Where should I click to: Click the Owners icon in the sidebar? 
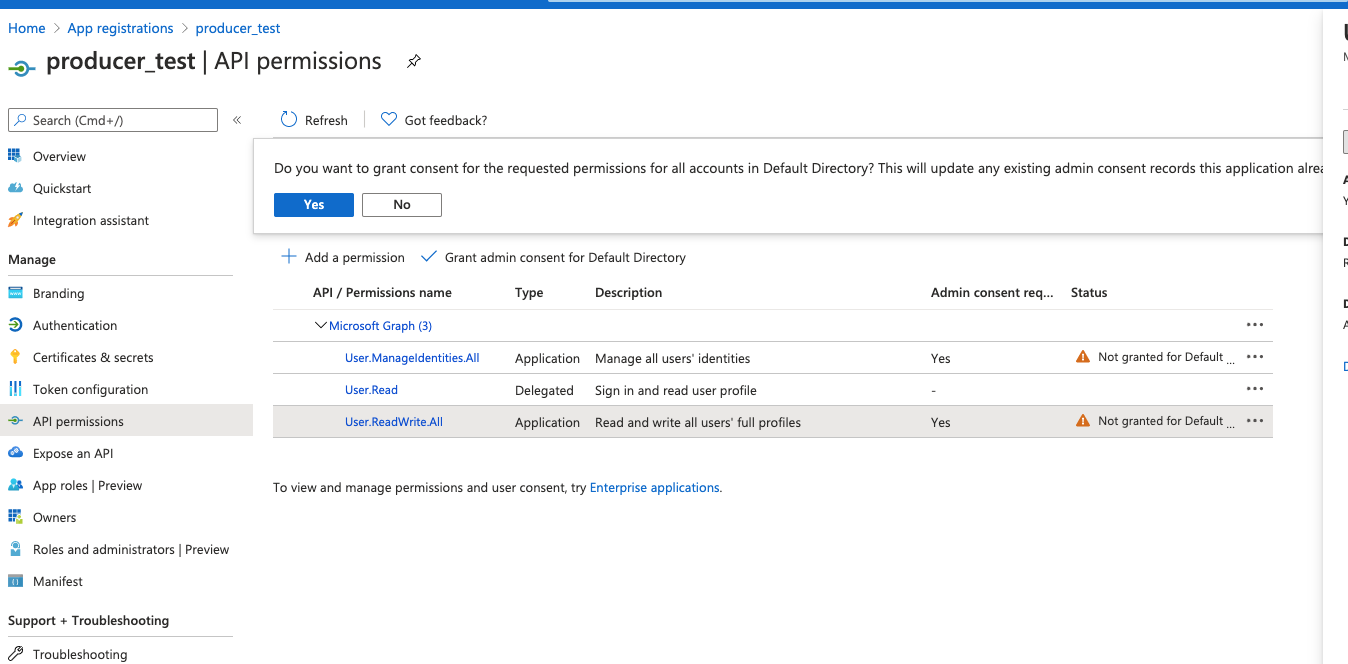pyautogui.click(x=15, y=517)
